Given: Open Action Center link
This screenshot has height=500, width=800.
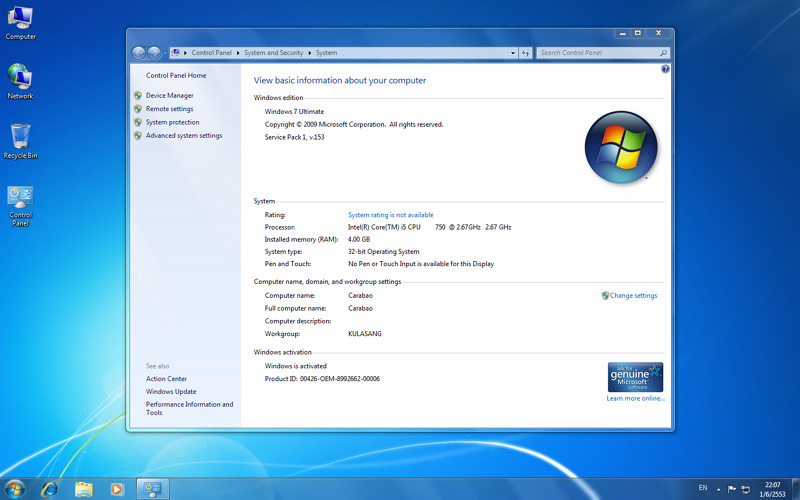Looking at the screenshot, I should coord(166,379).
